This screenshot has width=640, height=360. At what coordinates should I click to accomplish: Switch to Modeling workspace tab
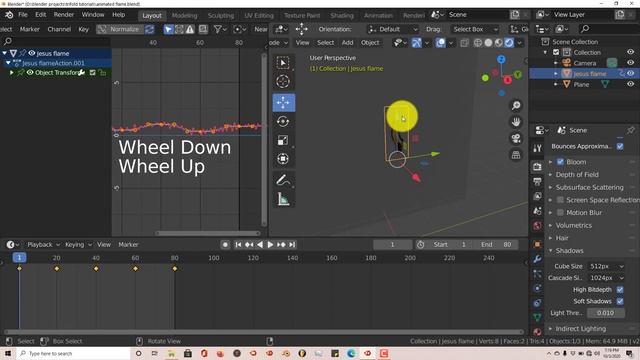[184, 16]
